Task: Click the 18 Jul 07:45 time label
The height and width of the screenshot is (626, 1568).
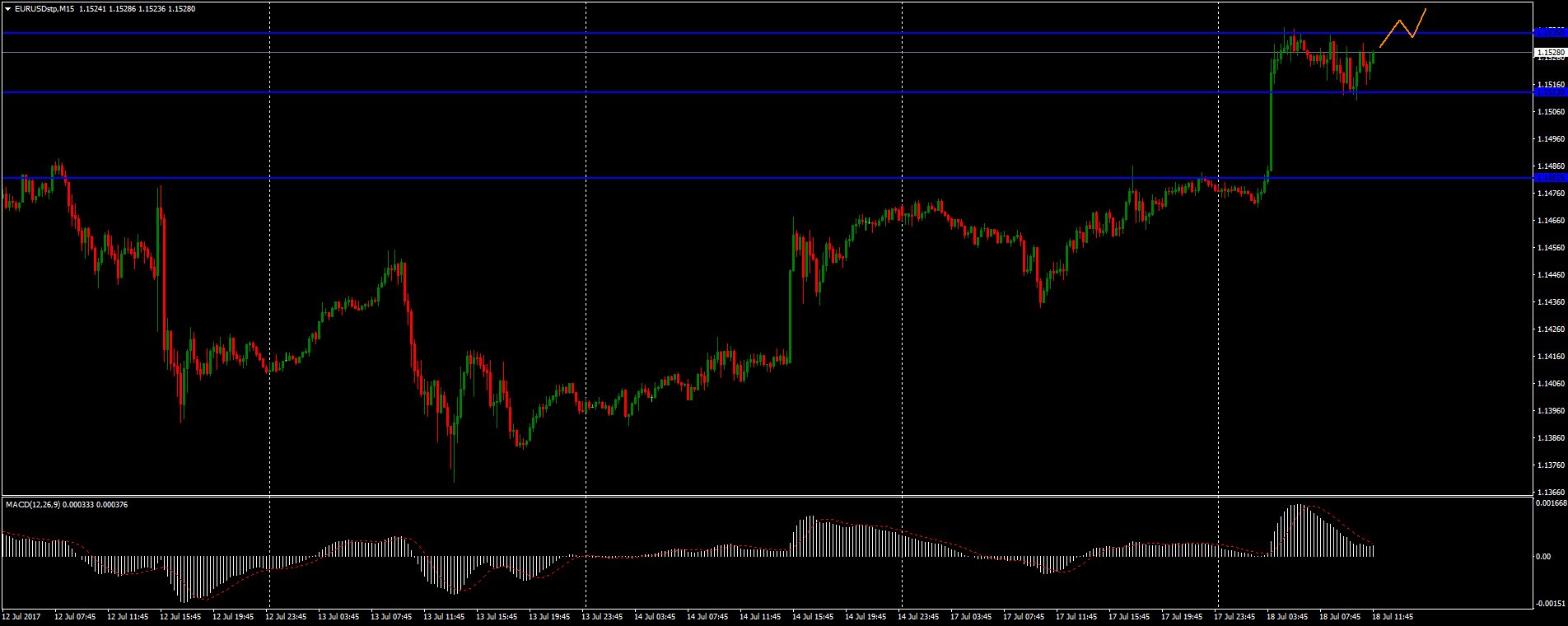Action: 1340,615
